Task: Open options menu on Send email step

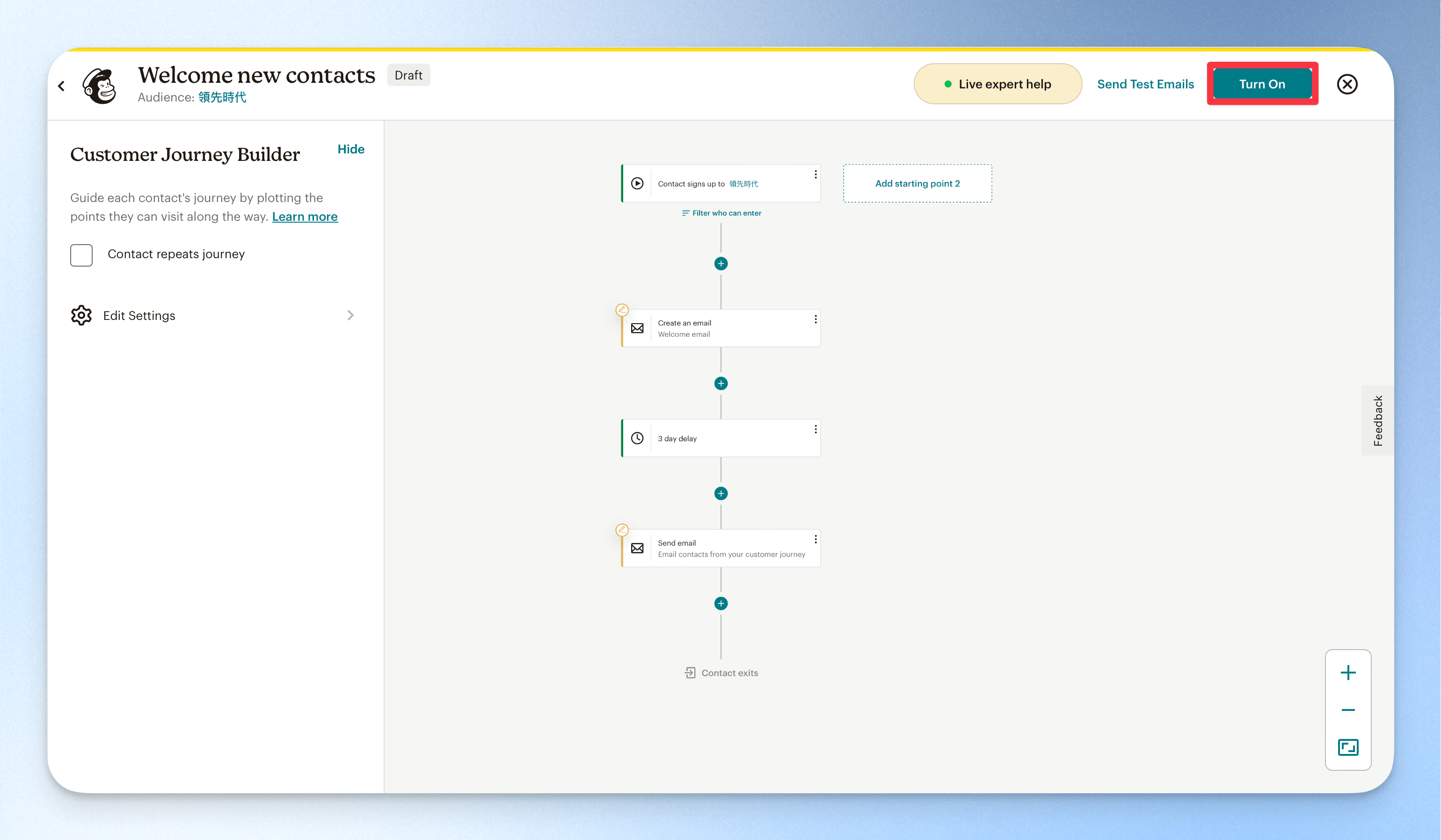Action: click(815, 539)
